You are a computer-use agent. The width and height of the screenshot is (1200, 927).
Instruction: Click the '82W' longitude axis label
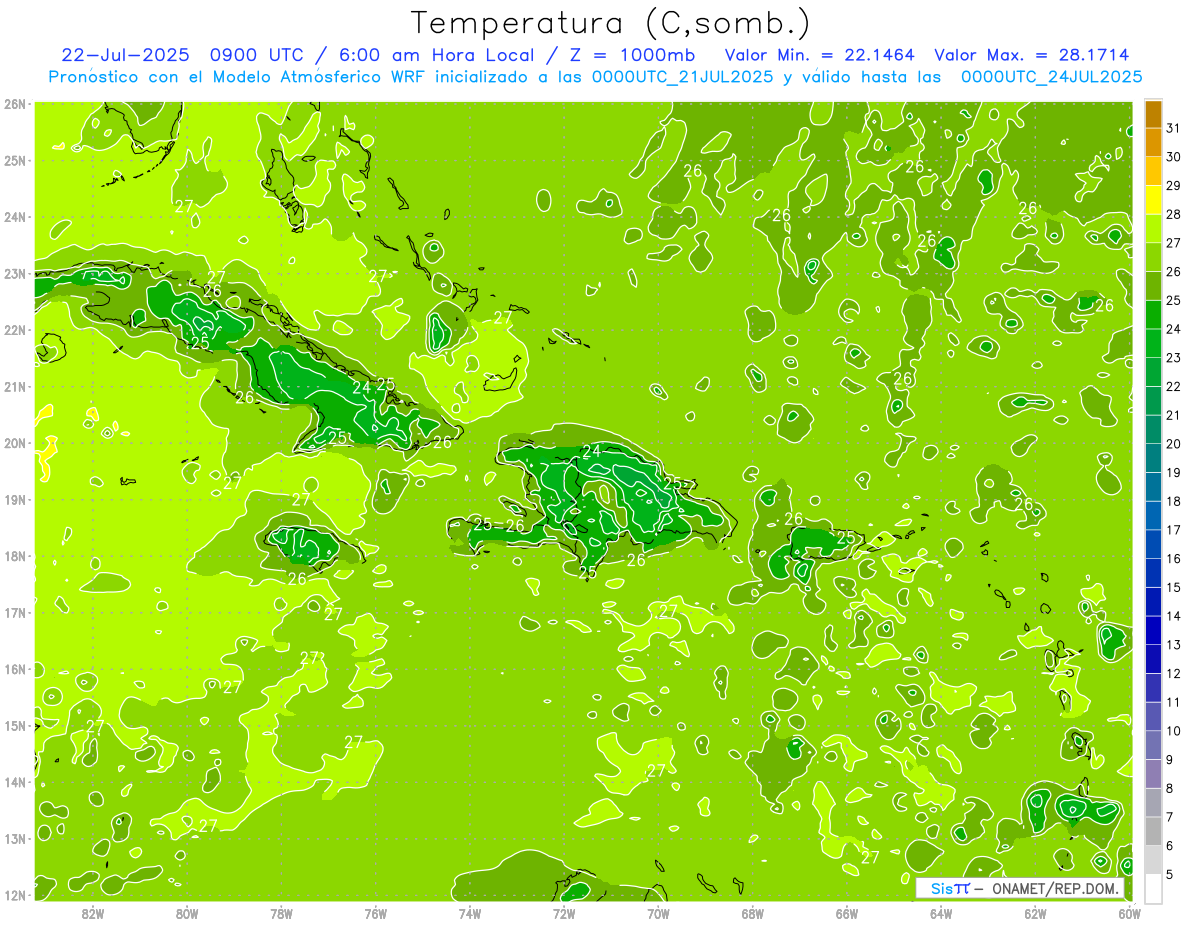pyautogui.click(x=93, y=913)
